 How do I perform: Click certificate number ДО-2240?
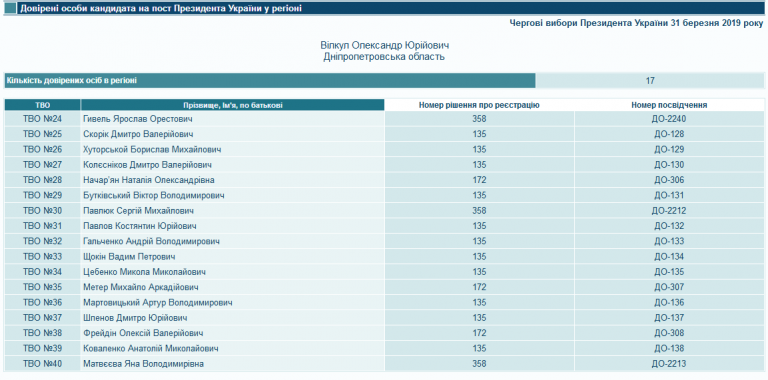point(669,119)
